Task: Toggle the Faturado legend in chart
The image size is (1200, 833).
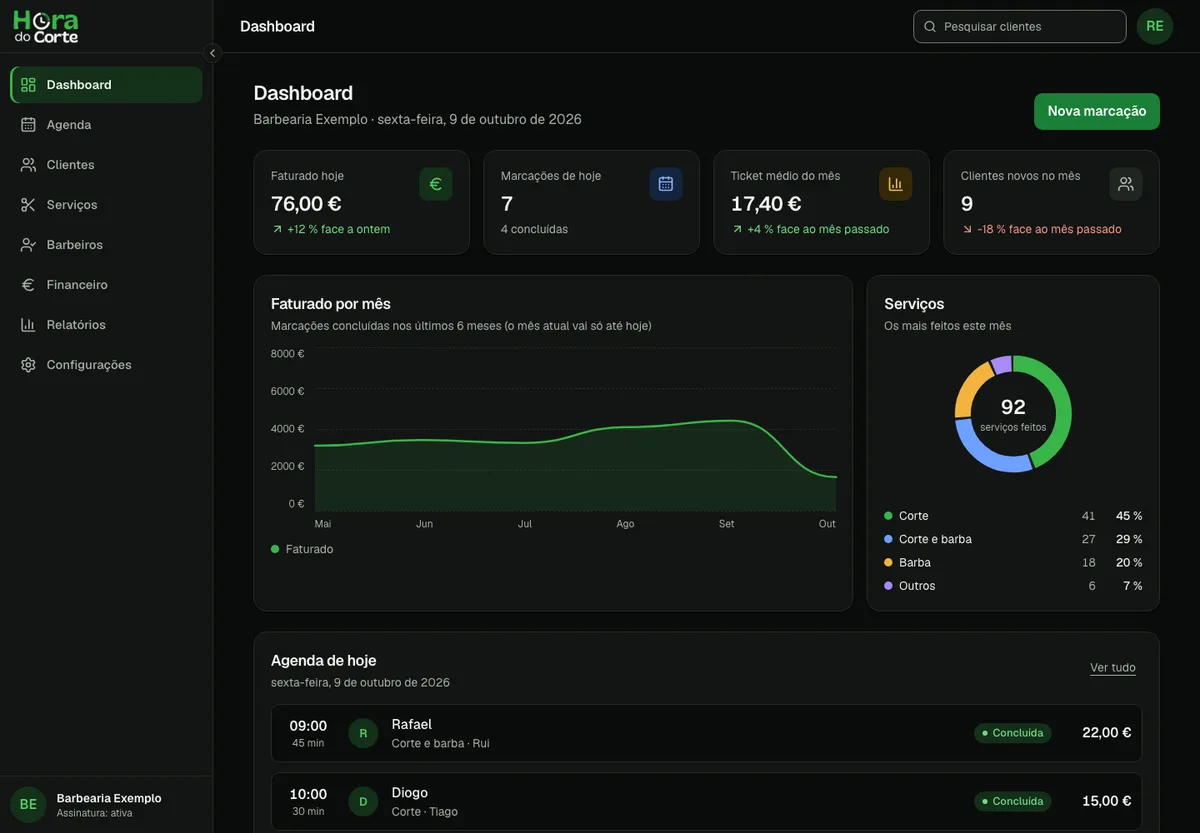Action: [x=302, y=549]
